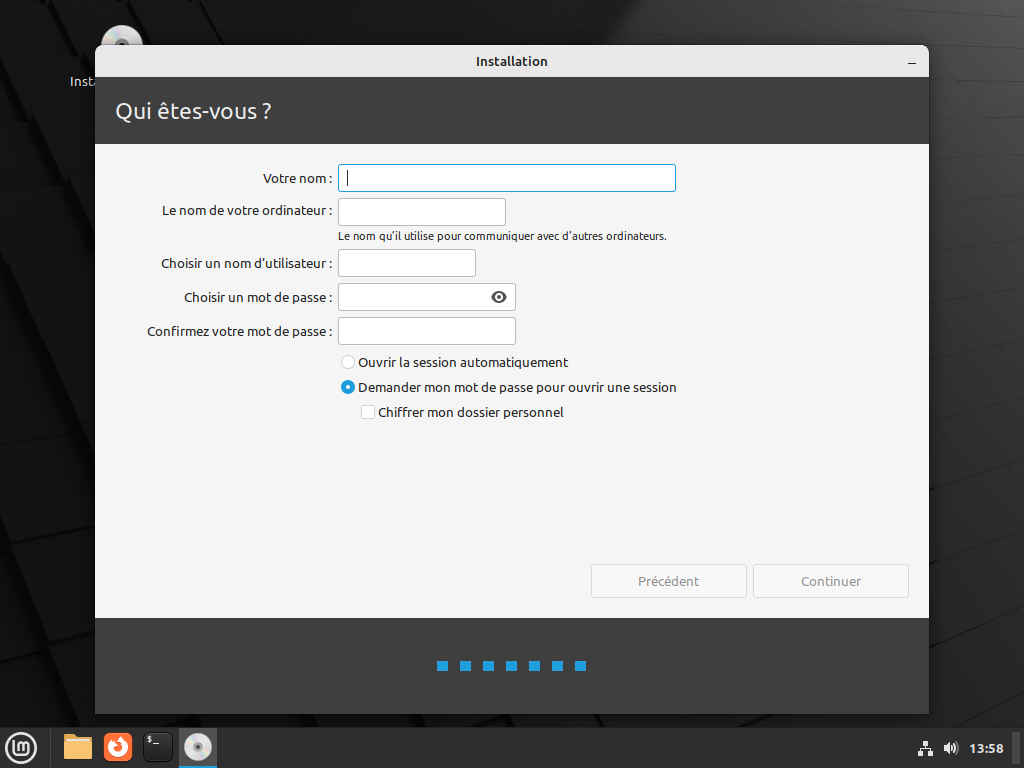Click the 'Votre nom' text field

[506, 177]
